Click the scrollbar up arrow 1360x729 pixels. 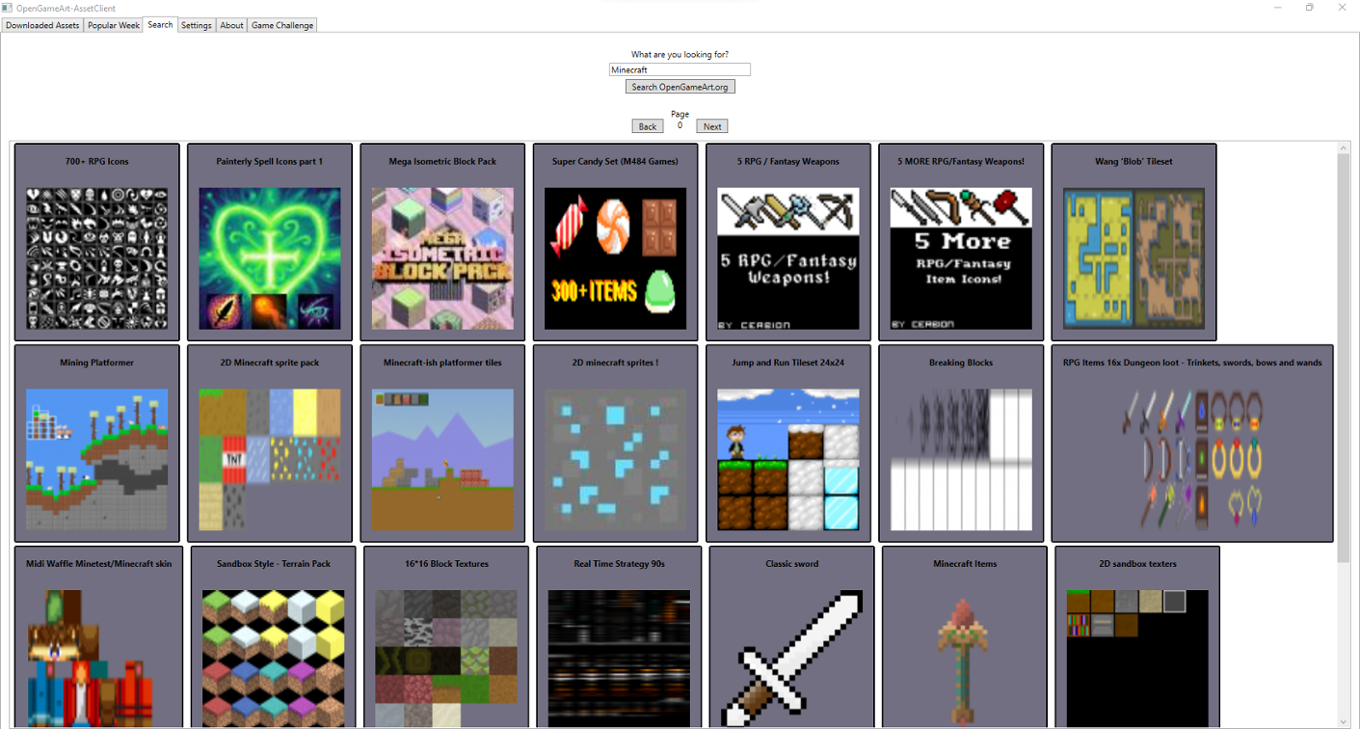click(x=1345, y=148)
